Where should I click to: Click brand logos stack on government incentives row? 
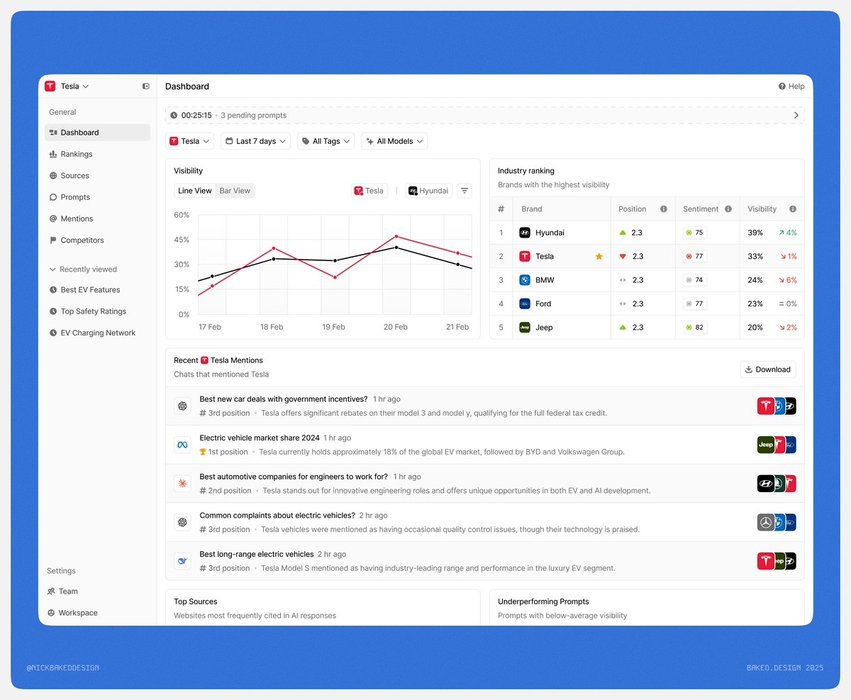pyautogui.click(x=776, y=406)
